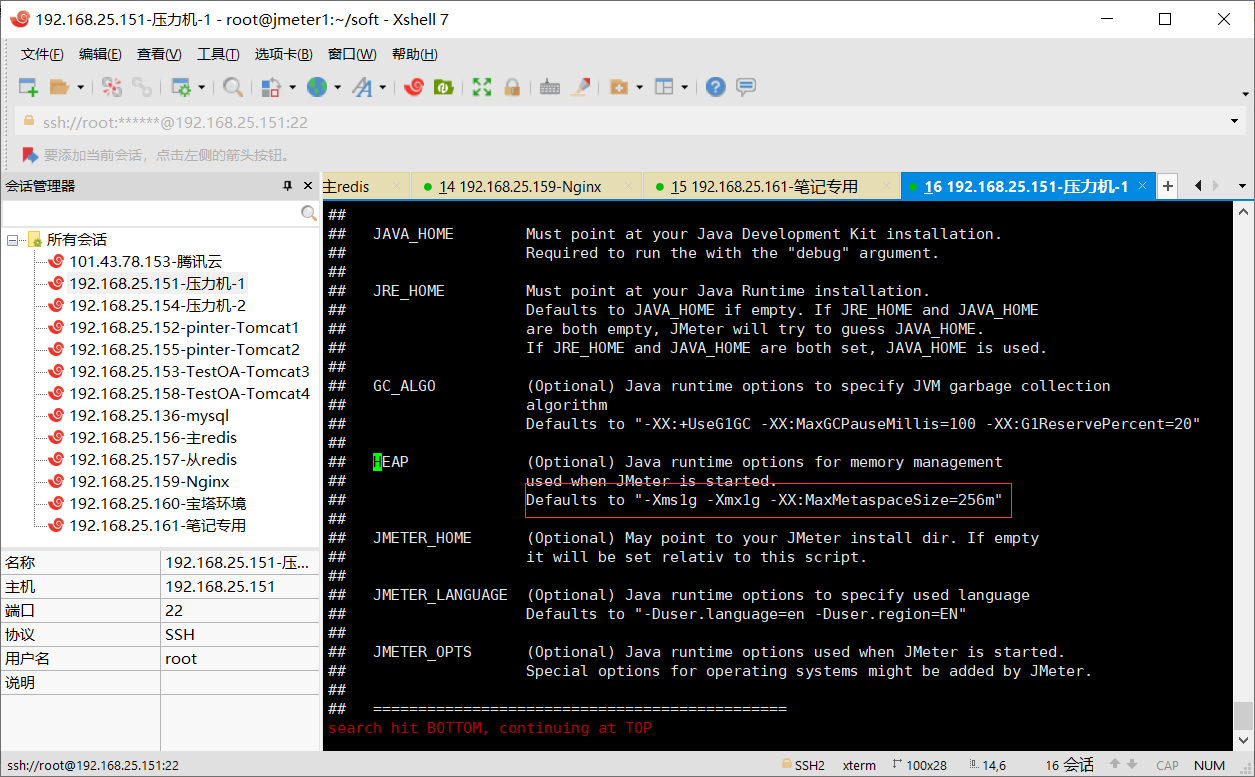Select session 101.43.78.153-腾讯云
Screen dimensions: 1255x777
tap(146, 262)
